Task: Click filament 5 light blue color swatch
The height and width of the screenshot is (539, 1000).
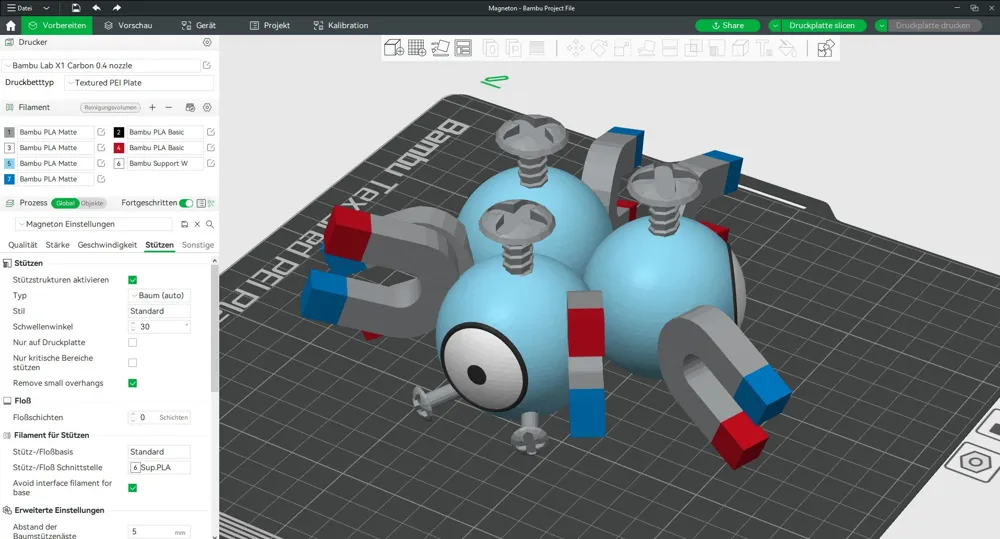Action: pyautogui.click(x=9, y=163)
